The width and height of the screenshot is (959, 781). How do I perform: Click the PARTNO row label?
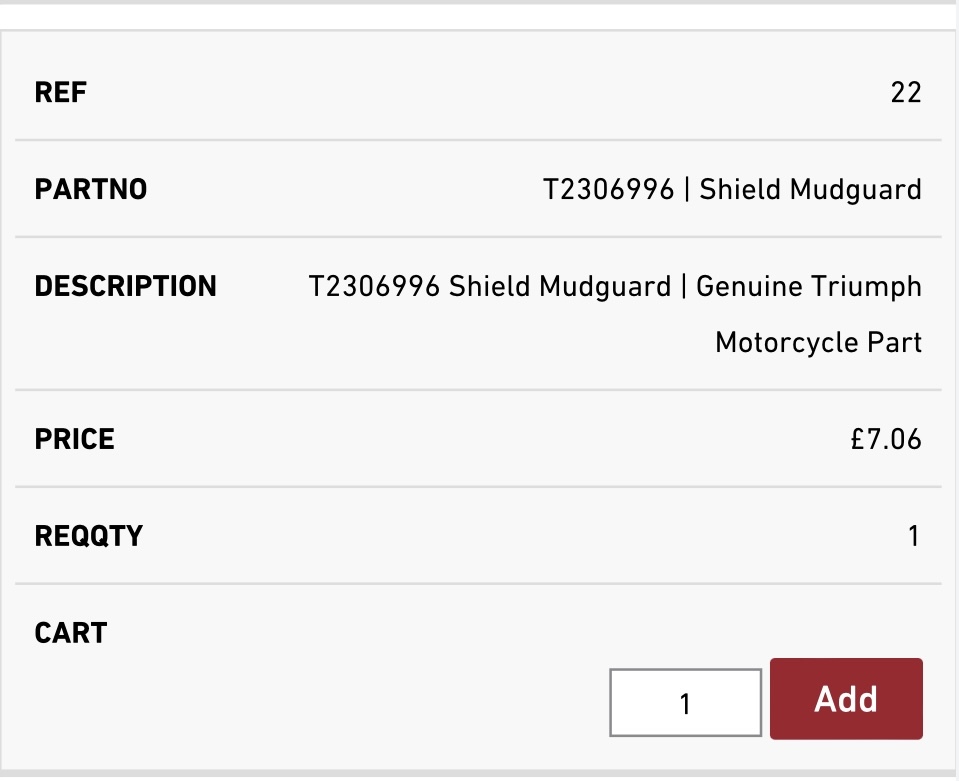click(91, 189)
